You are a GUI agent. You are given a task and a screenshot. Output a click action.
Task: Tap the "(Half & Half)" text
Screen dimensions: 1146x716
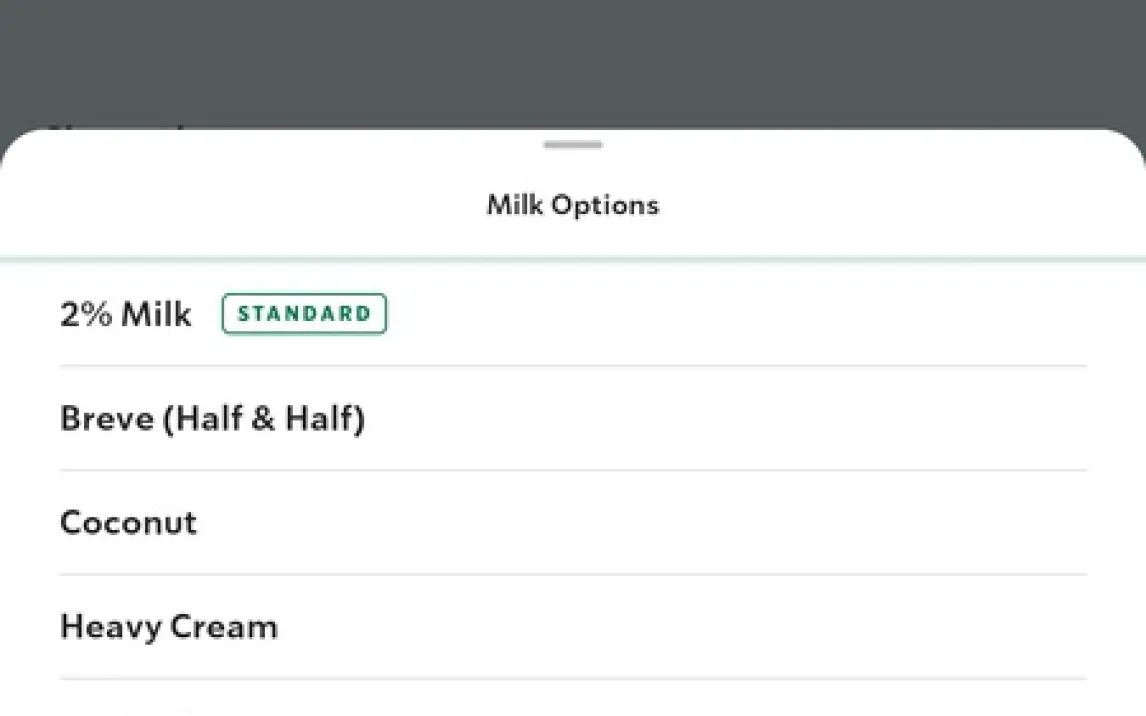(x=264, y=418)
